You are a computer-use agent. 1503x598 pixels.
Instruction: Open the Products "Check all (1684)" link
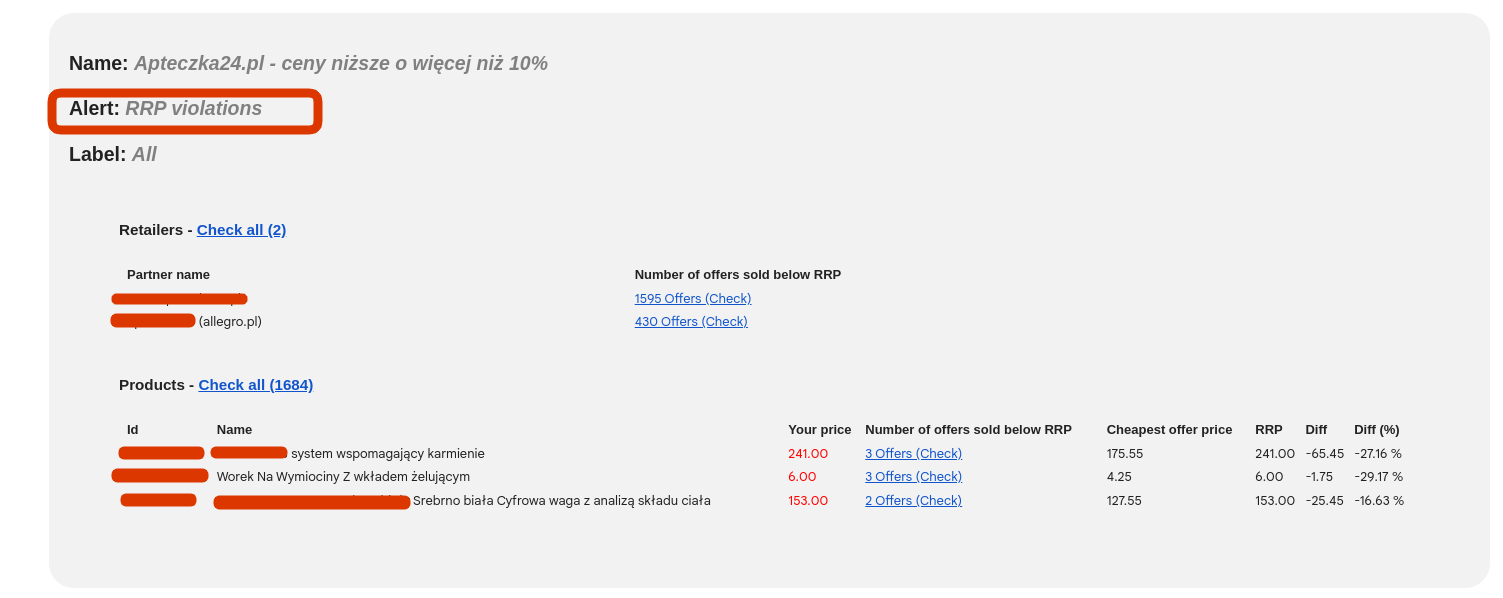coord(256,385)
